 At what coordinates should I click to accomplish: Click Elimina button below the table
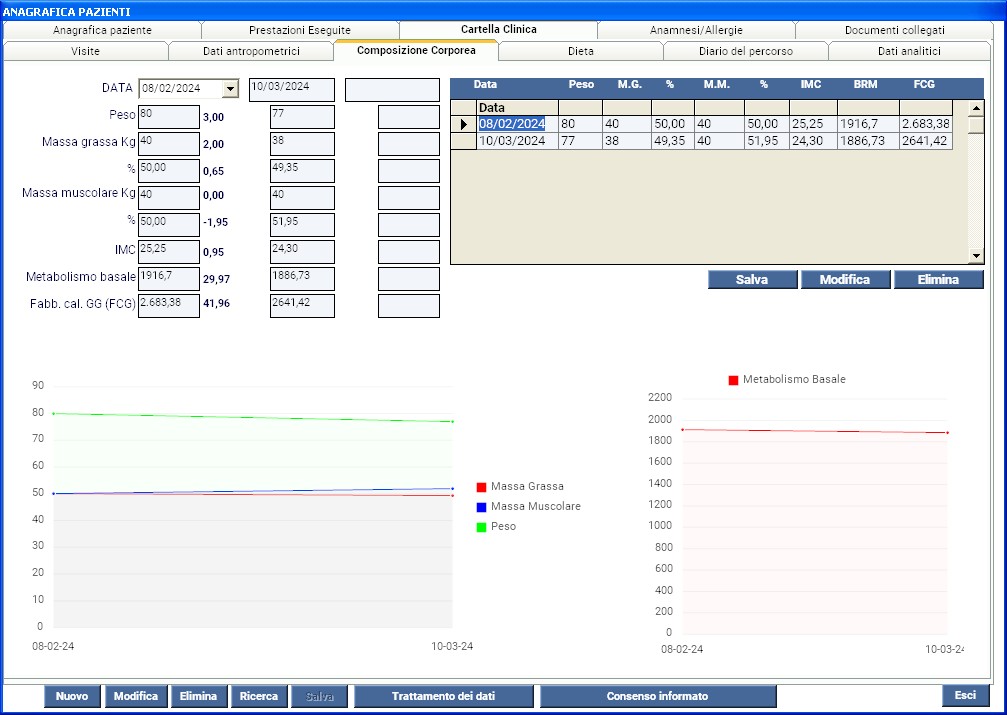tap(938, 280)
